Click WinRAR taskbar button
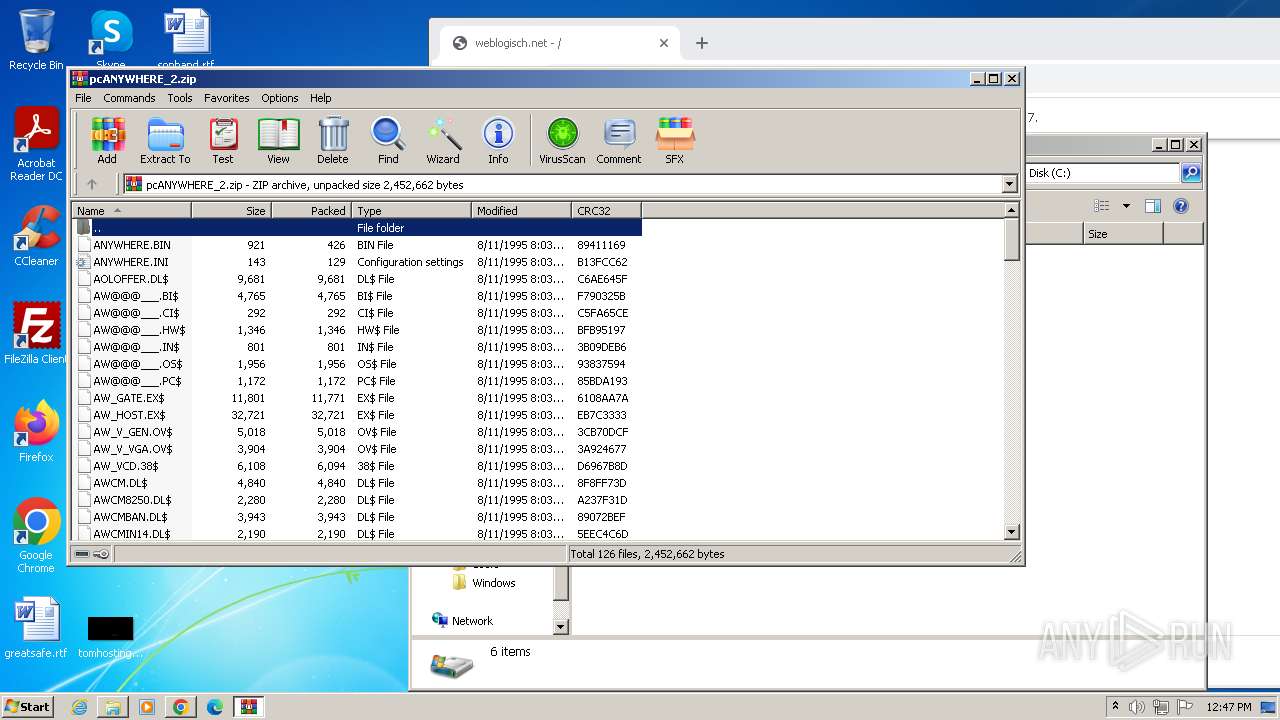Viewport: 1280px width, 720px height. pyautogui.click(x=249, y=707)
